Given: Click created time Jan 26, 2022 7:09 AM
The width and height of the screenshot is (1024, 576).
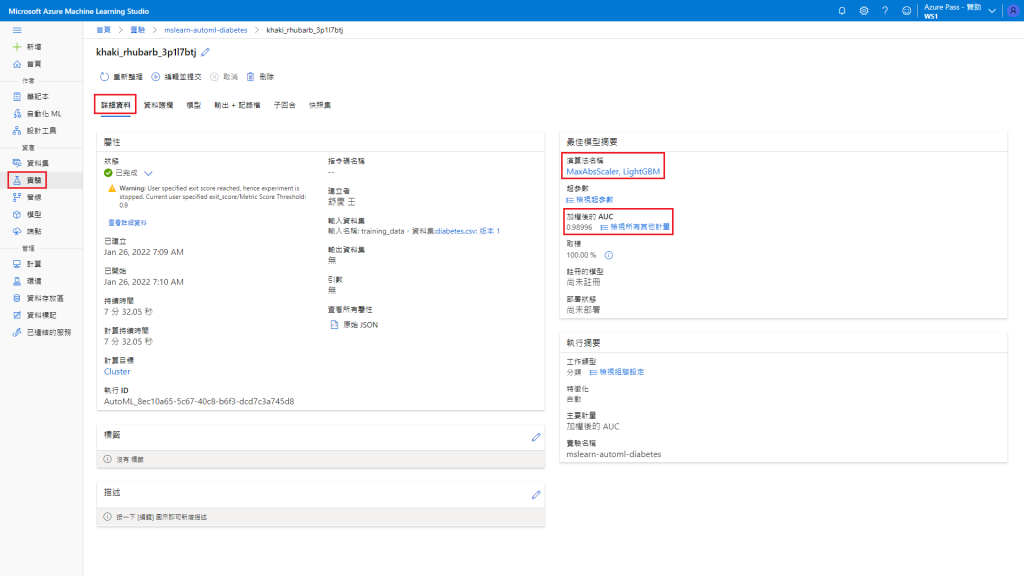Looking at the screenshot, I should point(144,252).
